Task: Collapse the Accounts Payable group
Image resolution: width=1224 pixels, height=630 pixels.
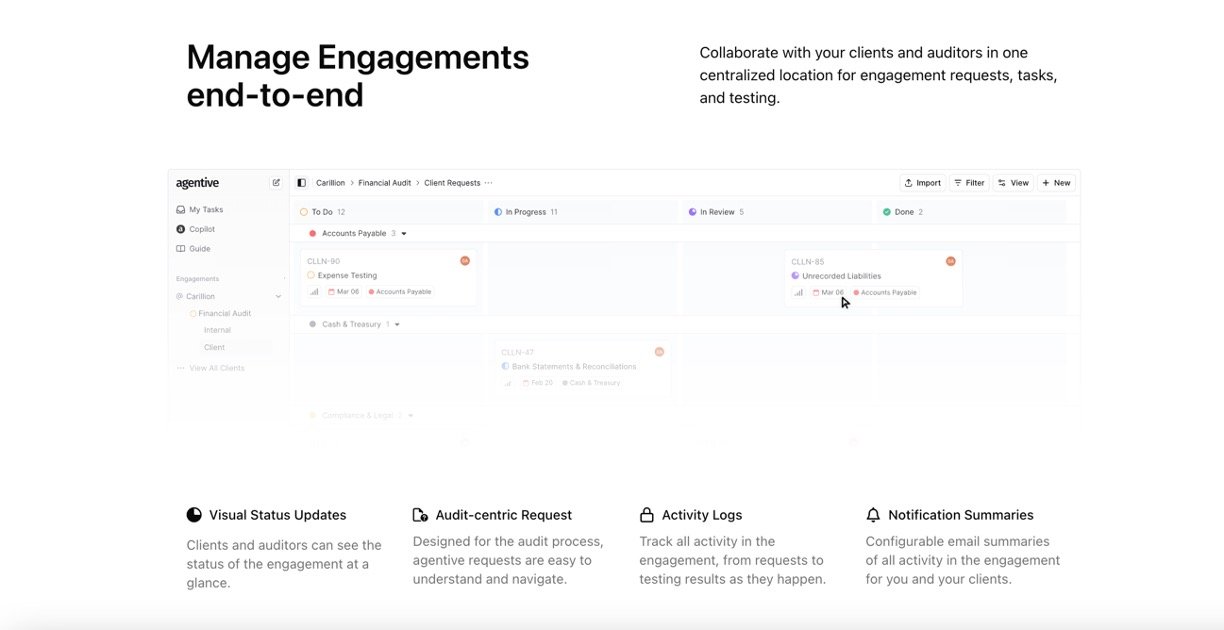Action: pyautogui.click(x=404, y=234)
